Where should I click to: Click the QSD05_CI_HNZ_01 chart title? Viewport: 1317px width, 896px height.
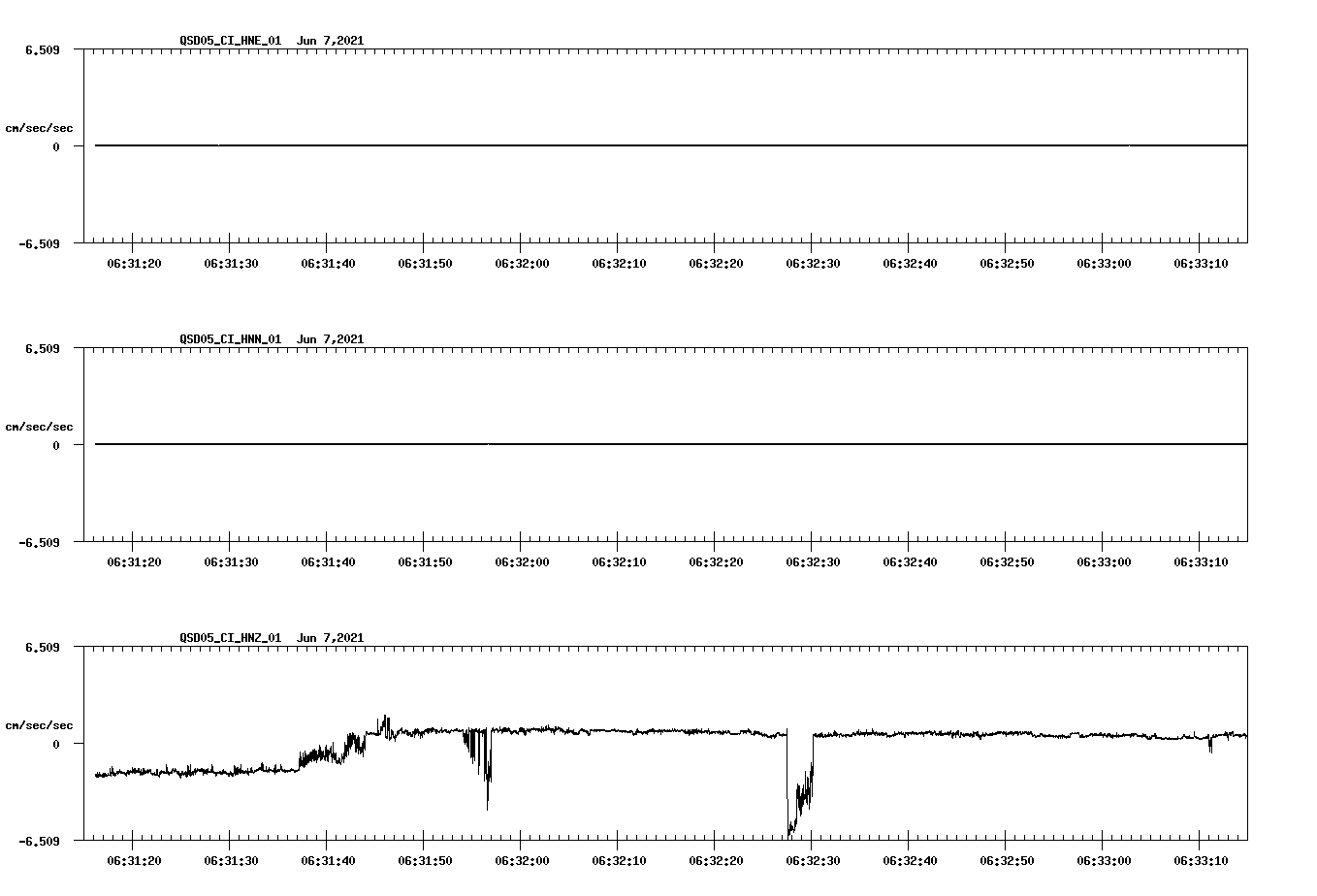272,638
